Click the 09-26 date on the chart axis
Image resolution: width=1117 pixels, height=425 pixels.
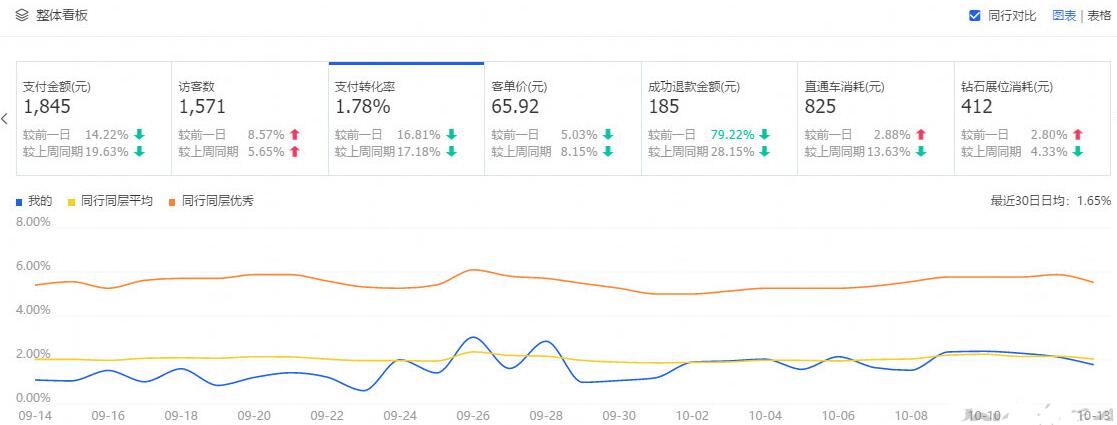point(472,415)
